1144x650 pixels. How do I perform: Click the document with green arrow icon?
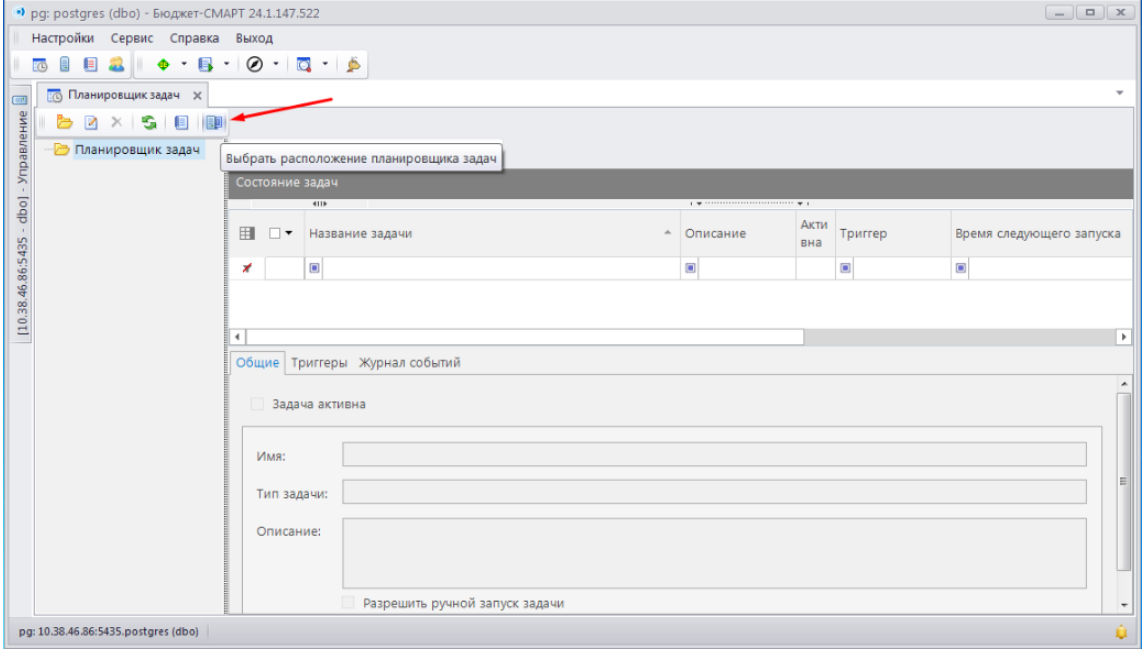206,65
